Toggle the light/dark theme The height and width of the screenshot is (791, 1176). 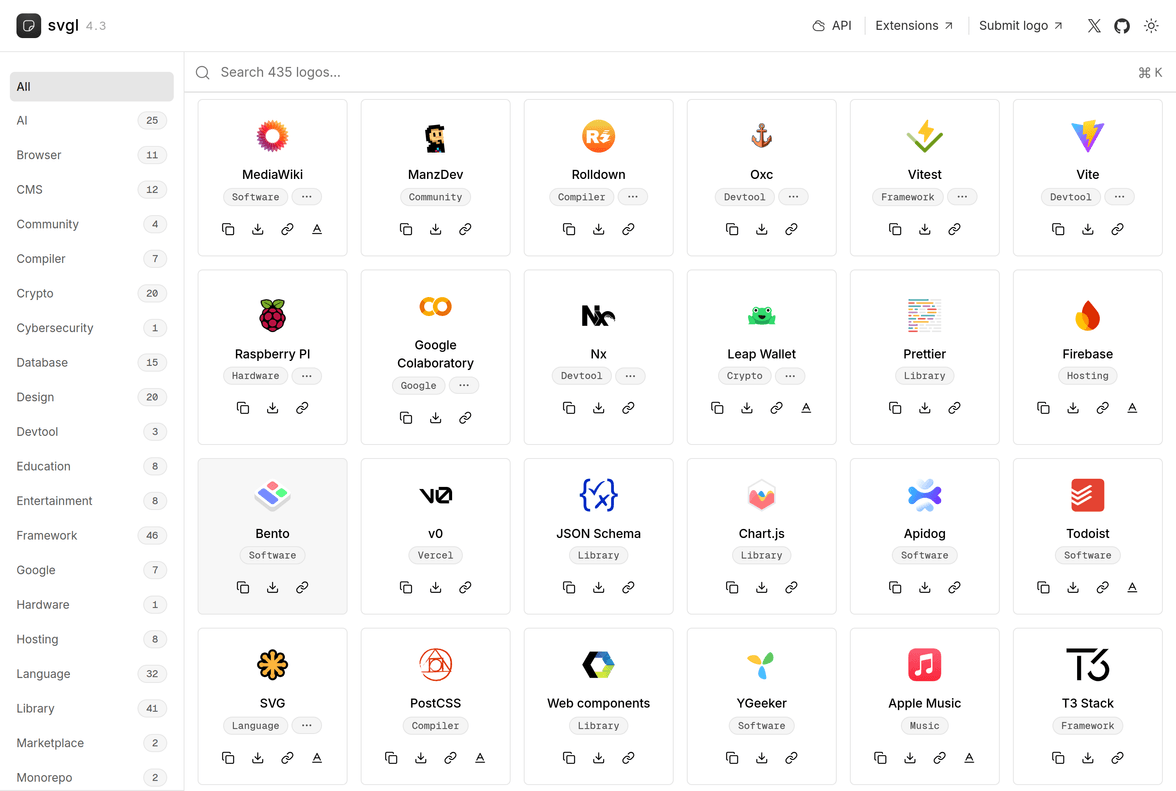[1151, 26]
